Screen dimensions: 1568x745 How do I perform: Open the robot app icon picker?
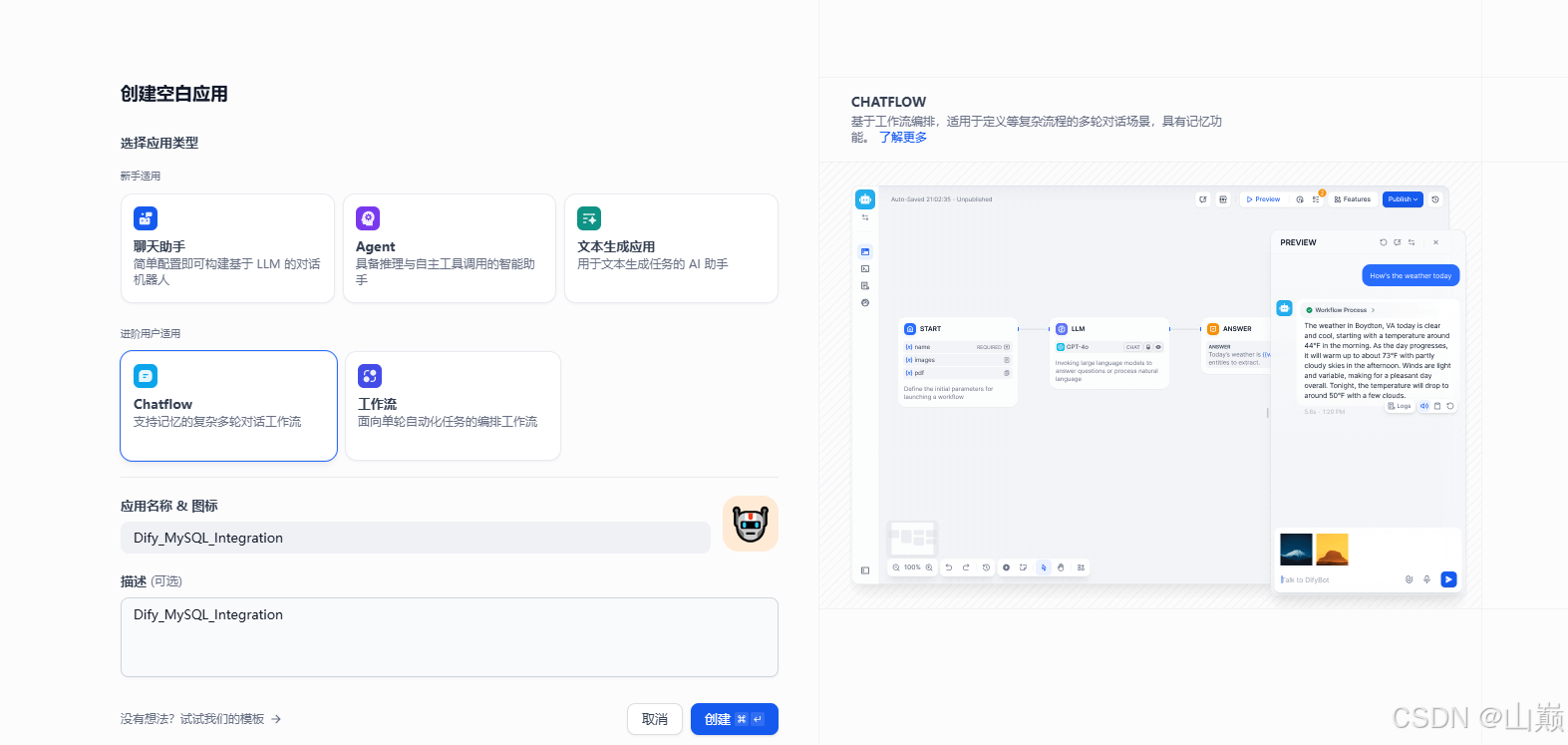coord(751,524)
